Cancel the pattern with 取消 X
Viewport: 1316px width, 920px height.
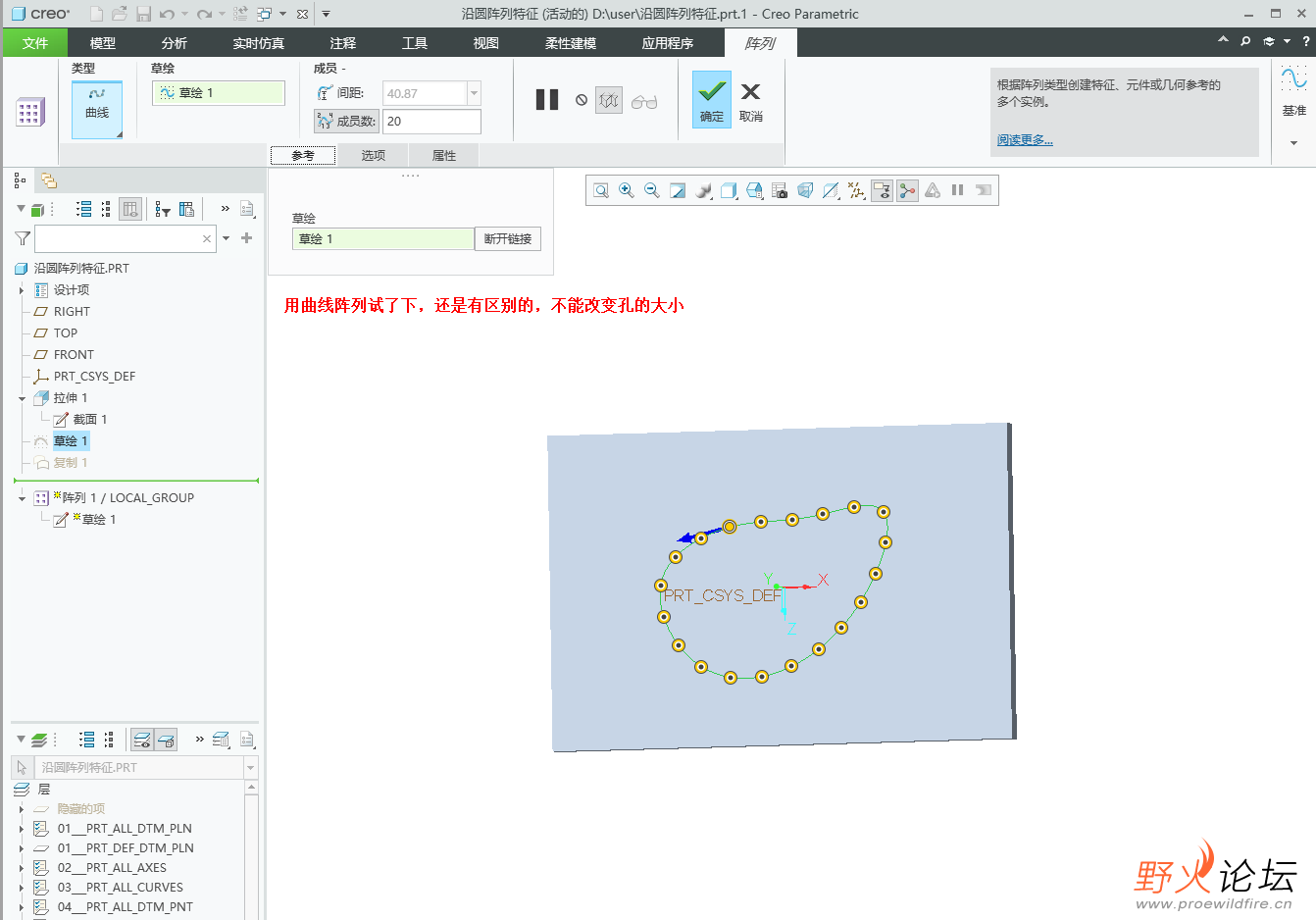(x=750, y=99)
